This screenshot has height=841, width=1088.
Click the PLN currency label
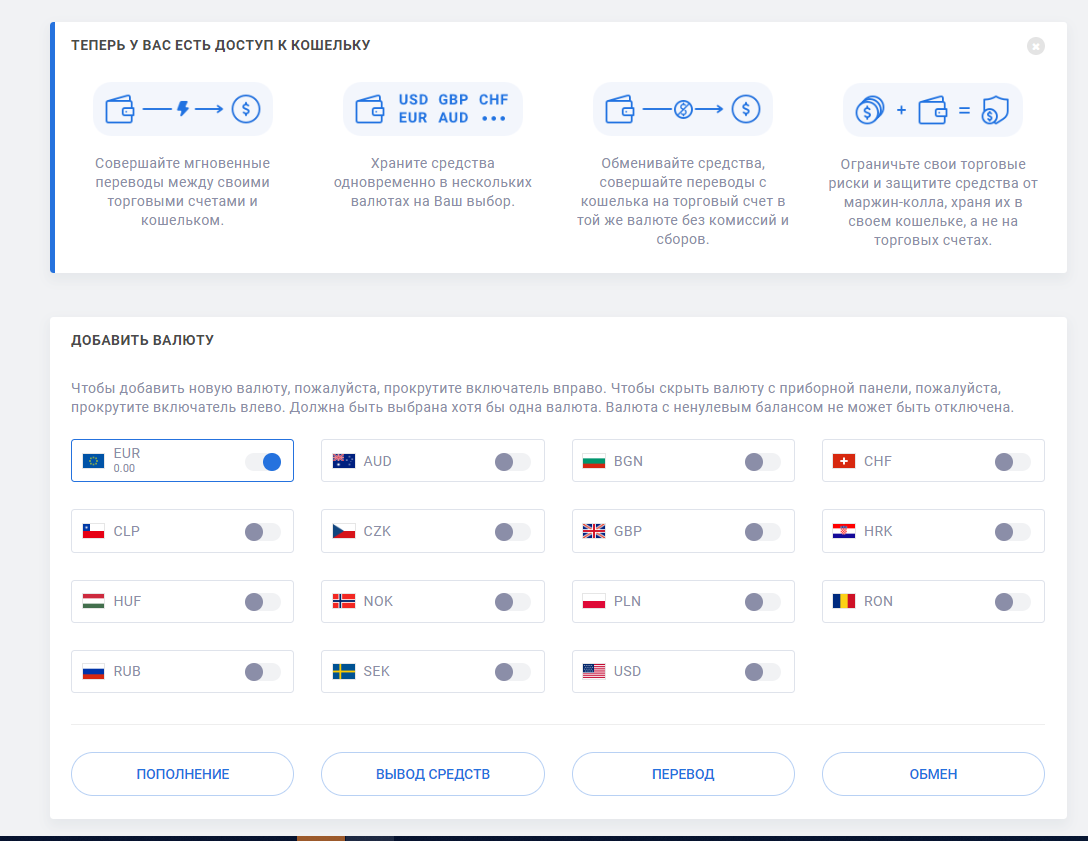coord(627,601)
